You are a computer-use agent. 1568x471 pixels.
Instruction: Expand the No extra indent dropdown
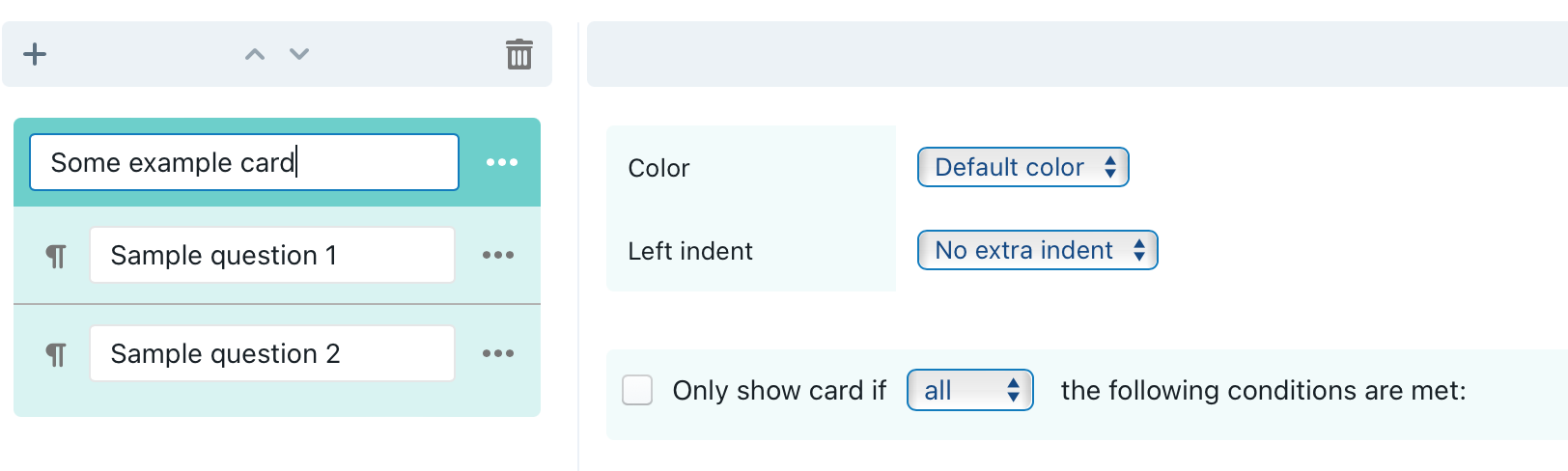[1037, 250]
